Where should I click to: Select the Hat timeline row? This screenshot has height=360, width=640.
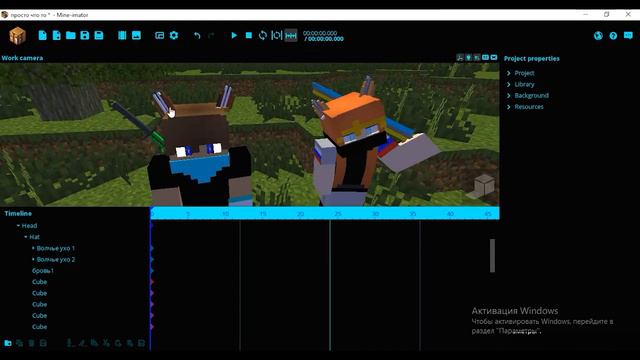[x=35, y=237]
